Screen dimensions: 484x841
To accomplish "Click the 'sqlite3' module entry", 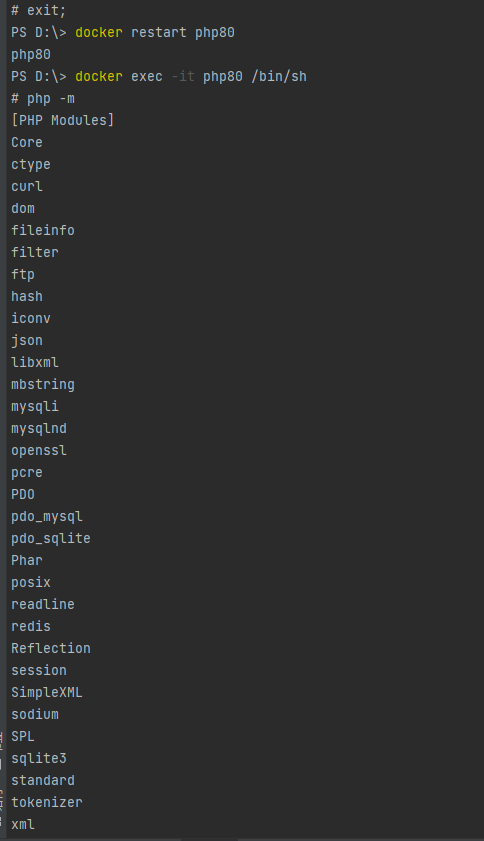I will point(39,758).
